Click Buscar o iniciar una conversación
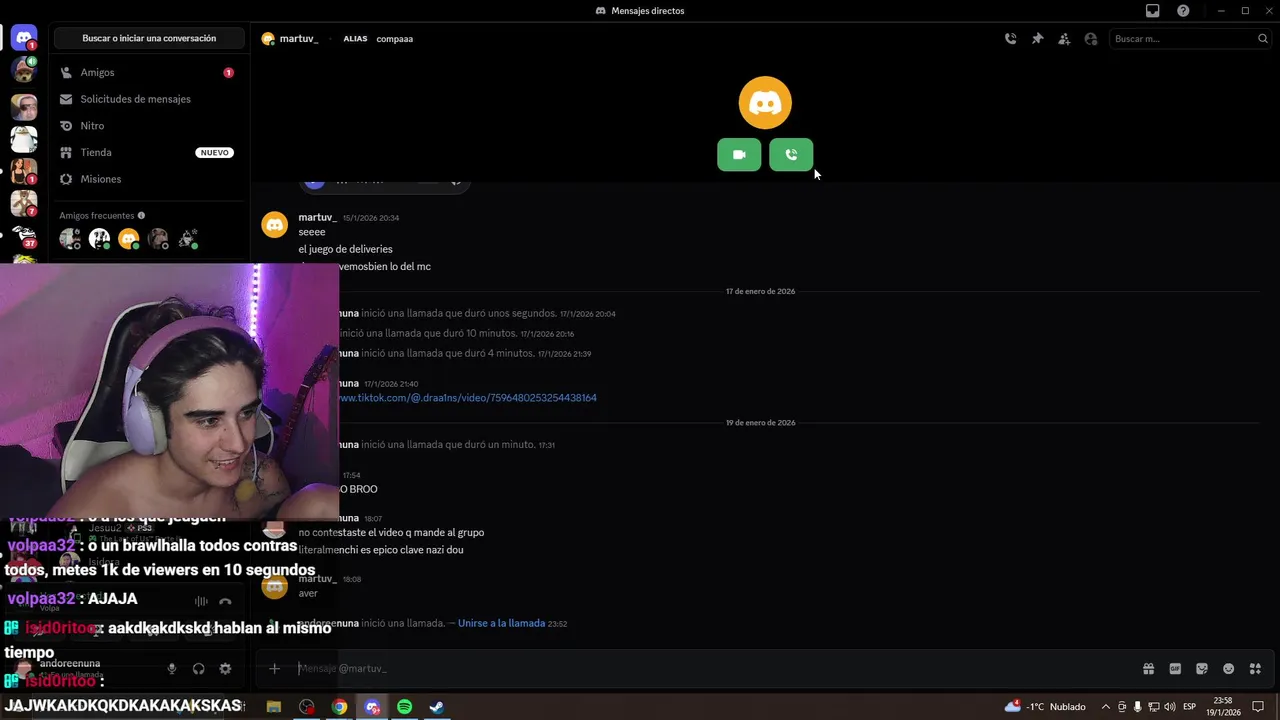Screen dimensions: 1280x720 click(x=149, y=38)
